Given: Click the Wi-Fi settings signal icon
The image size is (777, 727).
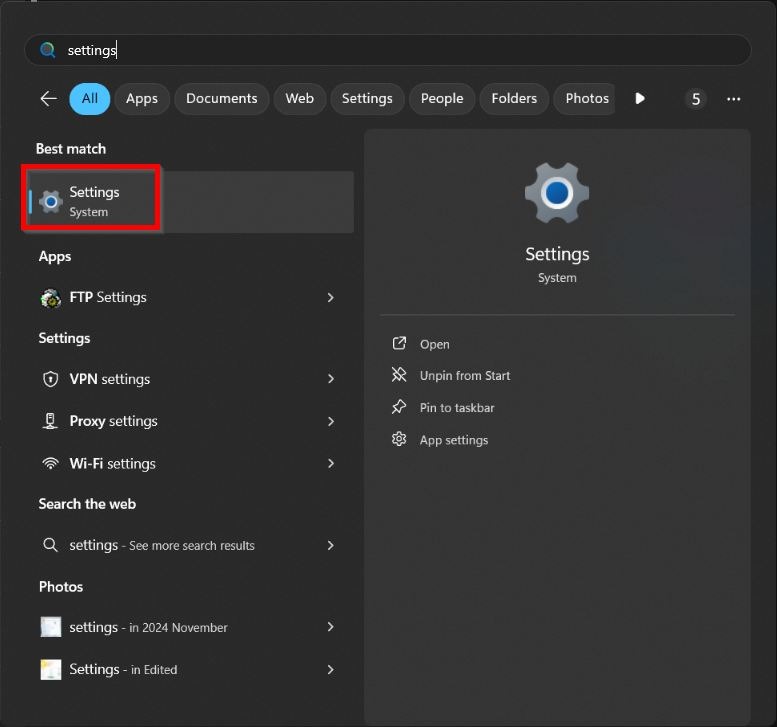Looking at the screenshot, I should coord(50,463).
